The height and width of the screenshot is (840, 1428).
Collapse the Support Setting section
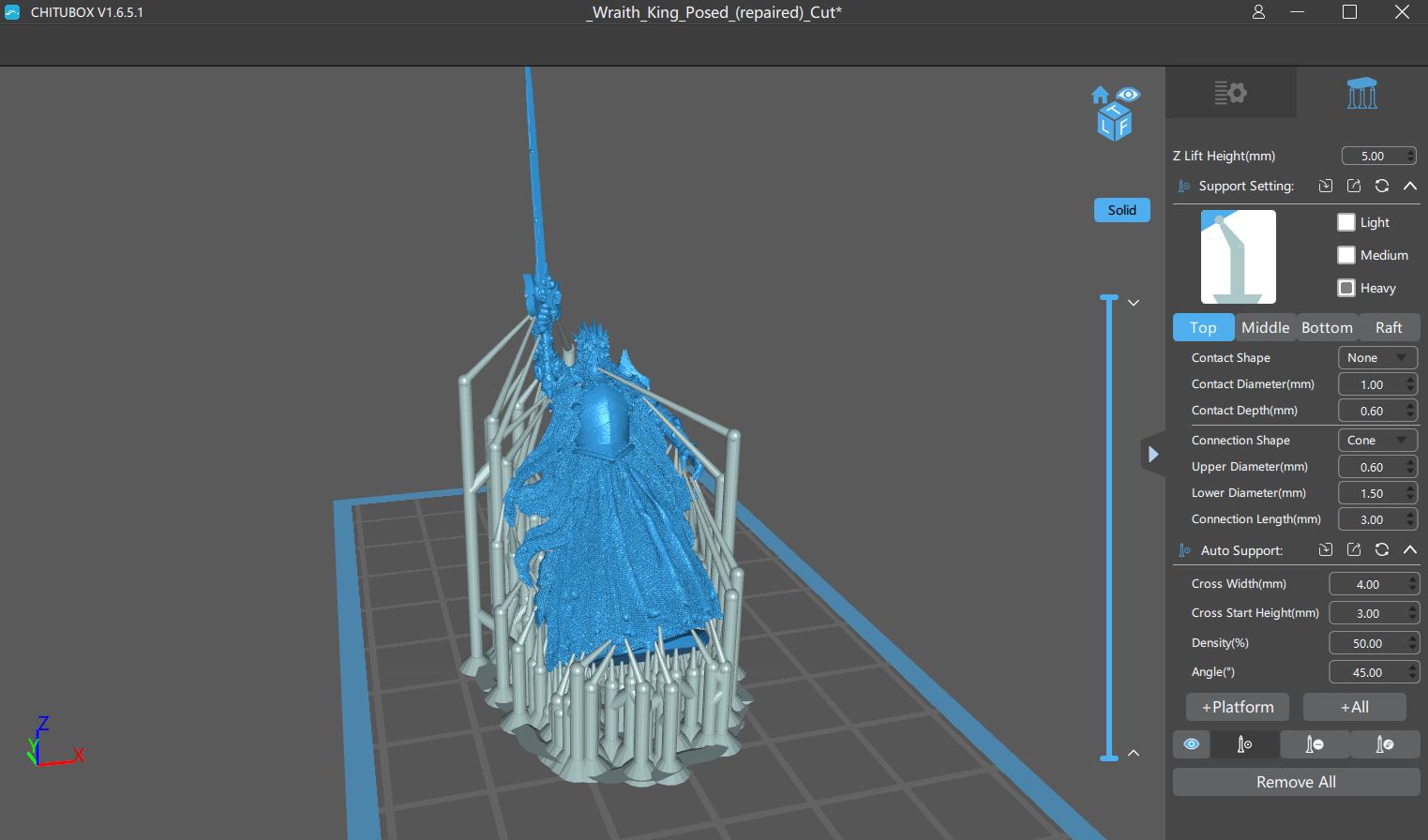1409,186
